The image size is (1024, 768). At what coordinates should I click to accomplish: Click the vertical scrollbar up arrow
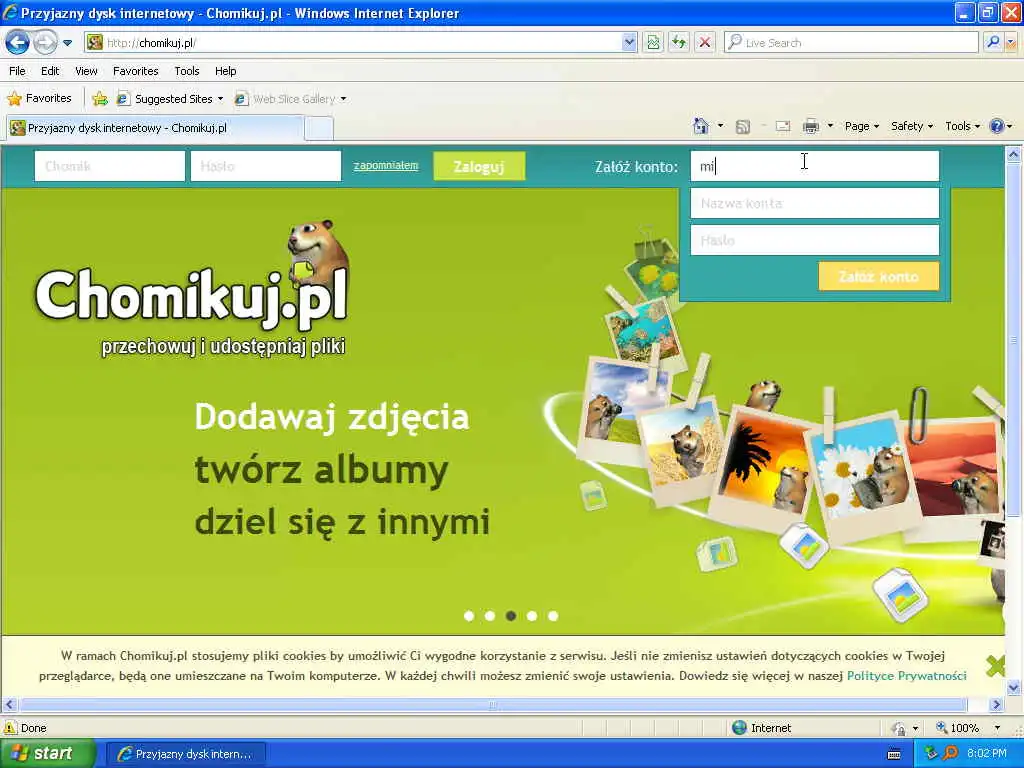(1014, 155)
